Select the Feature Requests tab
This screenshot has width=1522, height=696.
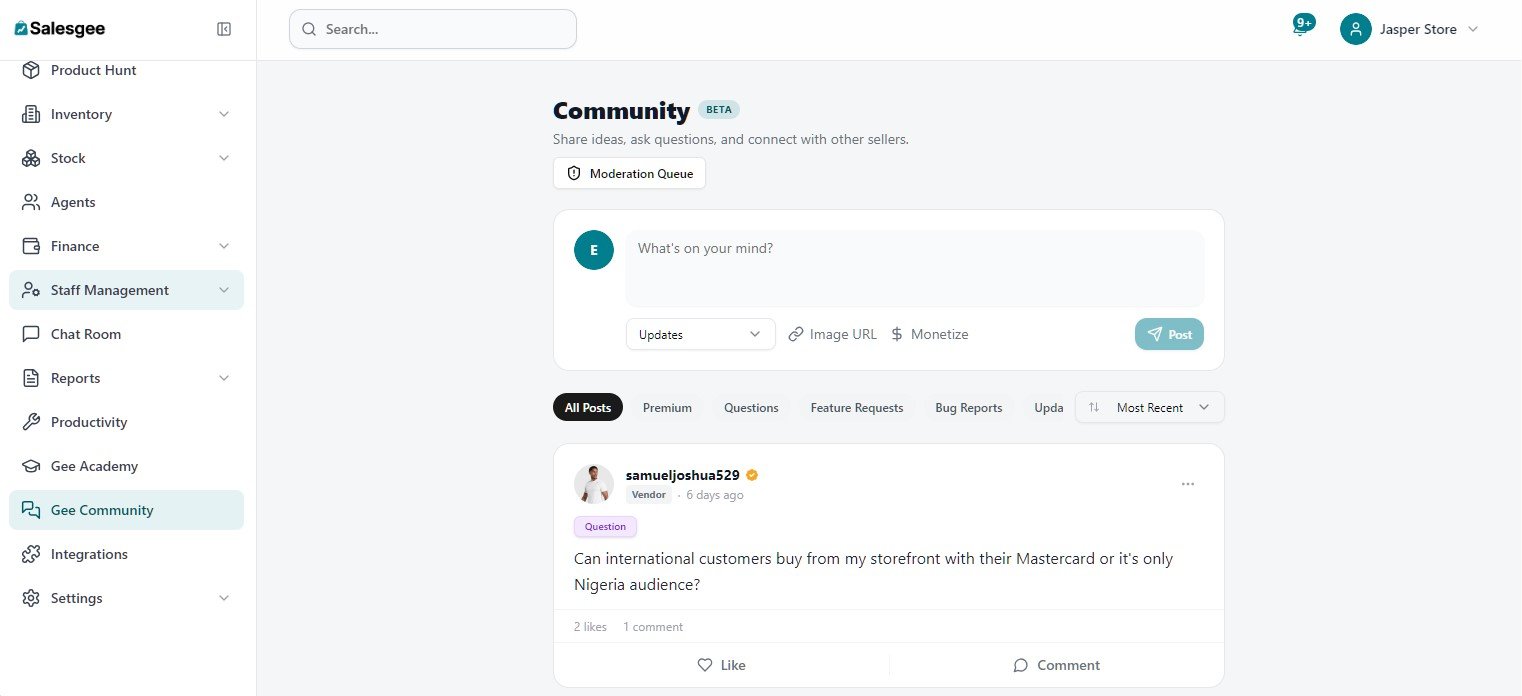[856, 407]
